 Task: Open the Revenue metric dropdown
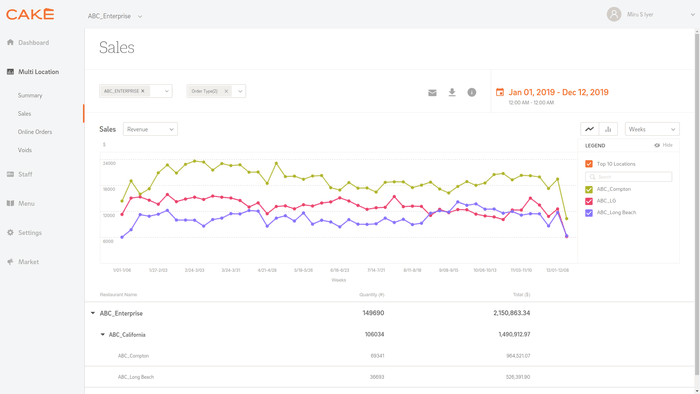150,129
